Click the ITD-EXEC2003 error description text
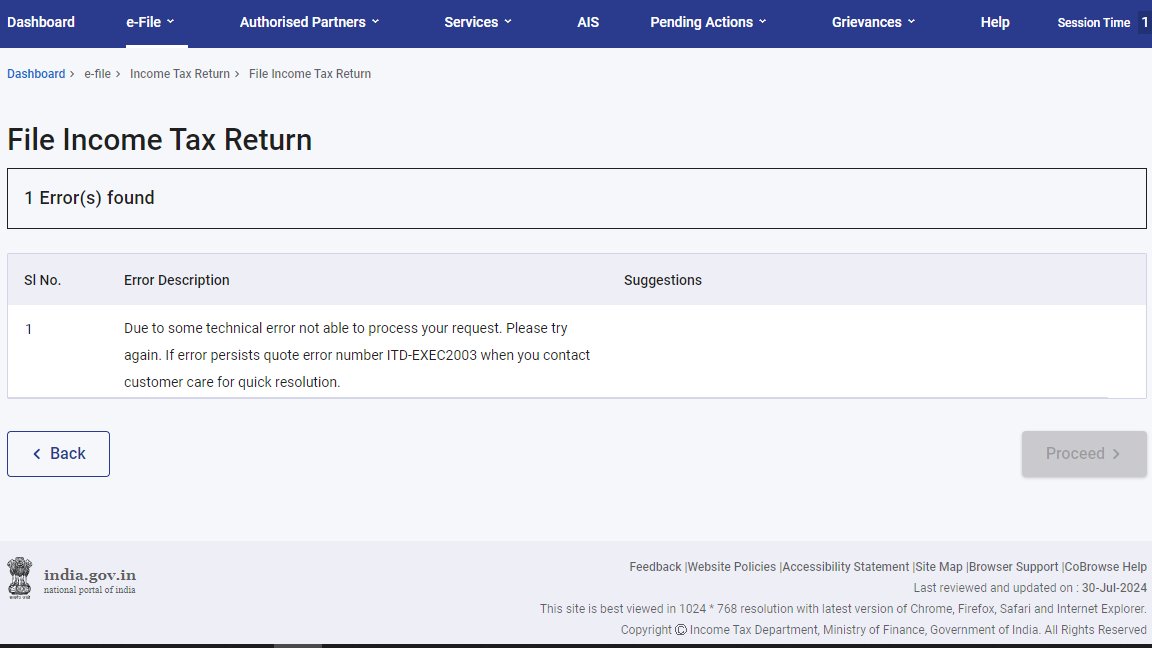 (357, 355)
